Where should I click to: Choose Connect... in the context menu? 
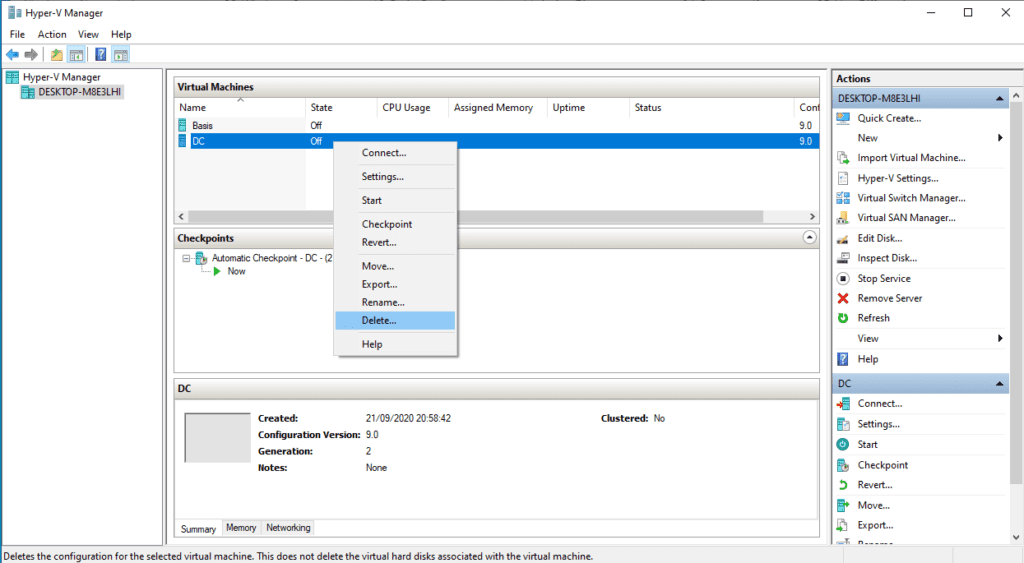[x=395, y=153]
